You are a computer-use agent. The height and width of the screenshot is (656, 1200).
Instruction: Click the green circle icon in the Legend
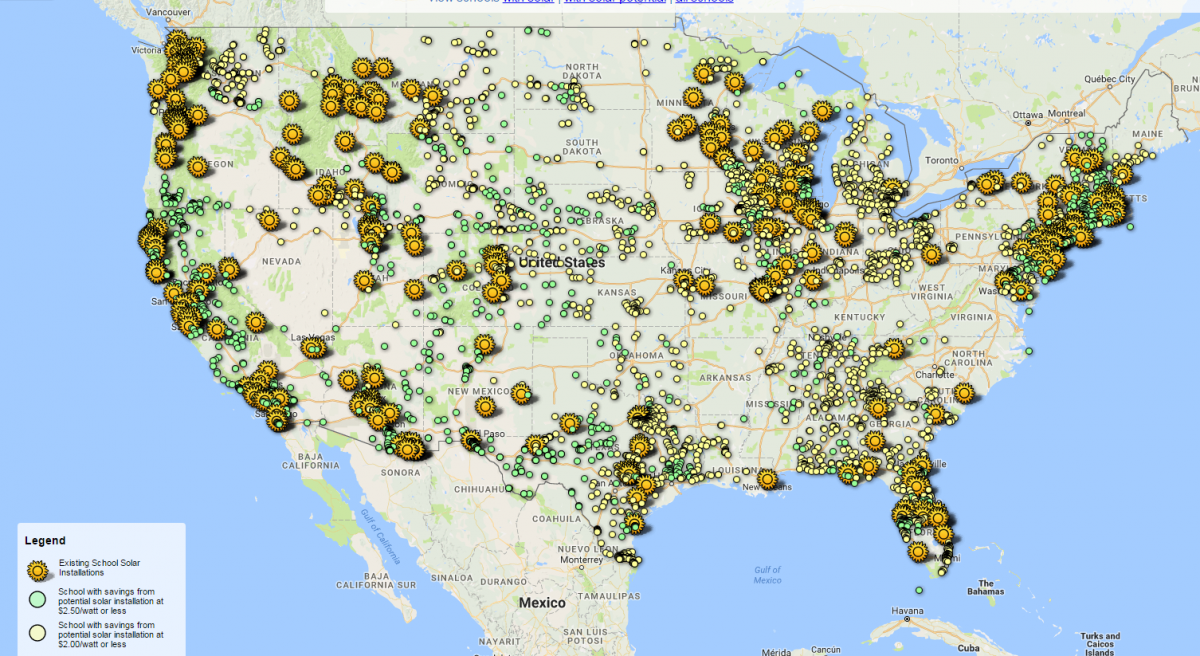pos(38,601)
